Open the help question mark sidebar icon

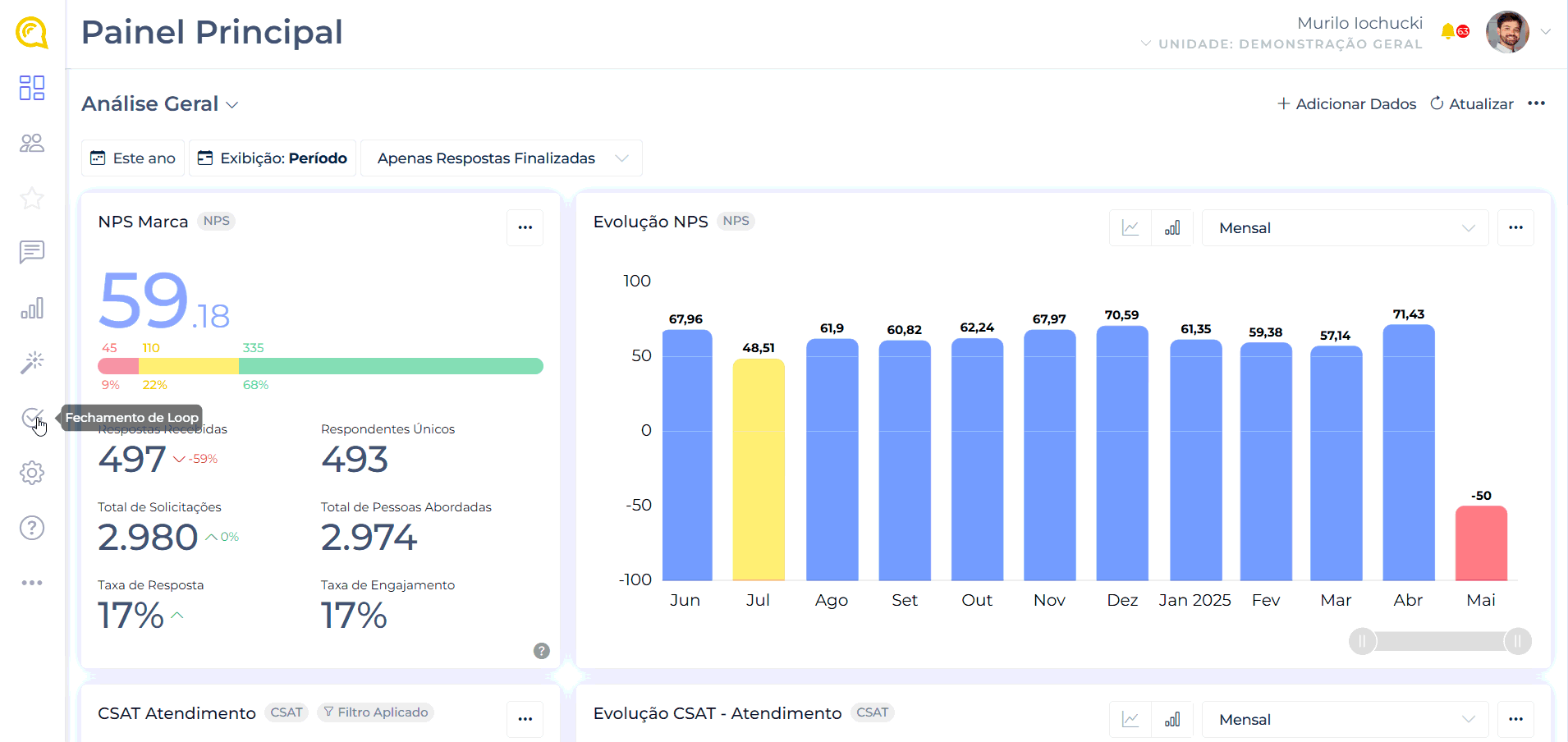click(x=32, y=528)
